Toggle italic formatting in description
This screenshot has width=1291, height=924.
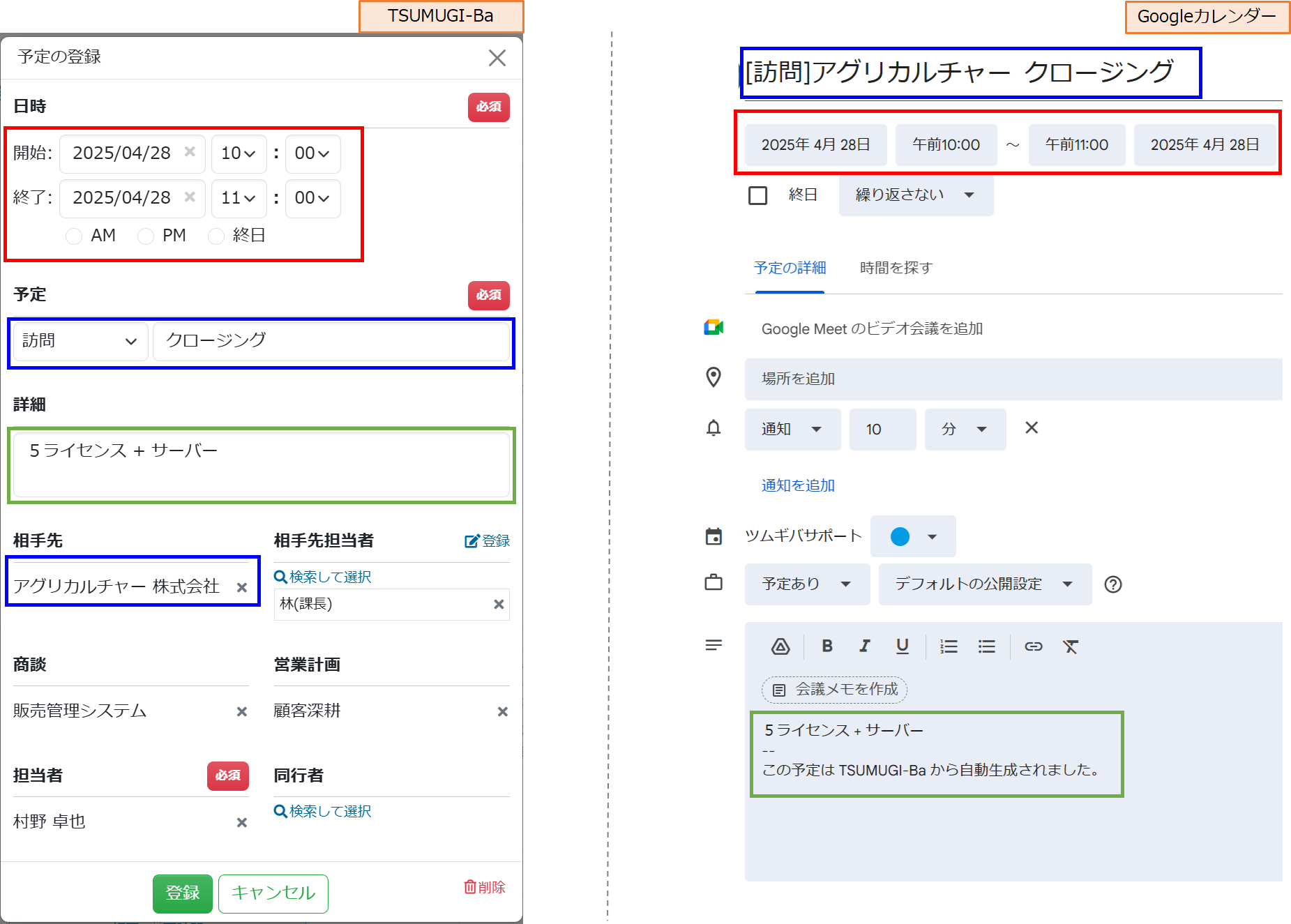coord(865,646)
